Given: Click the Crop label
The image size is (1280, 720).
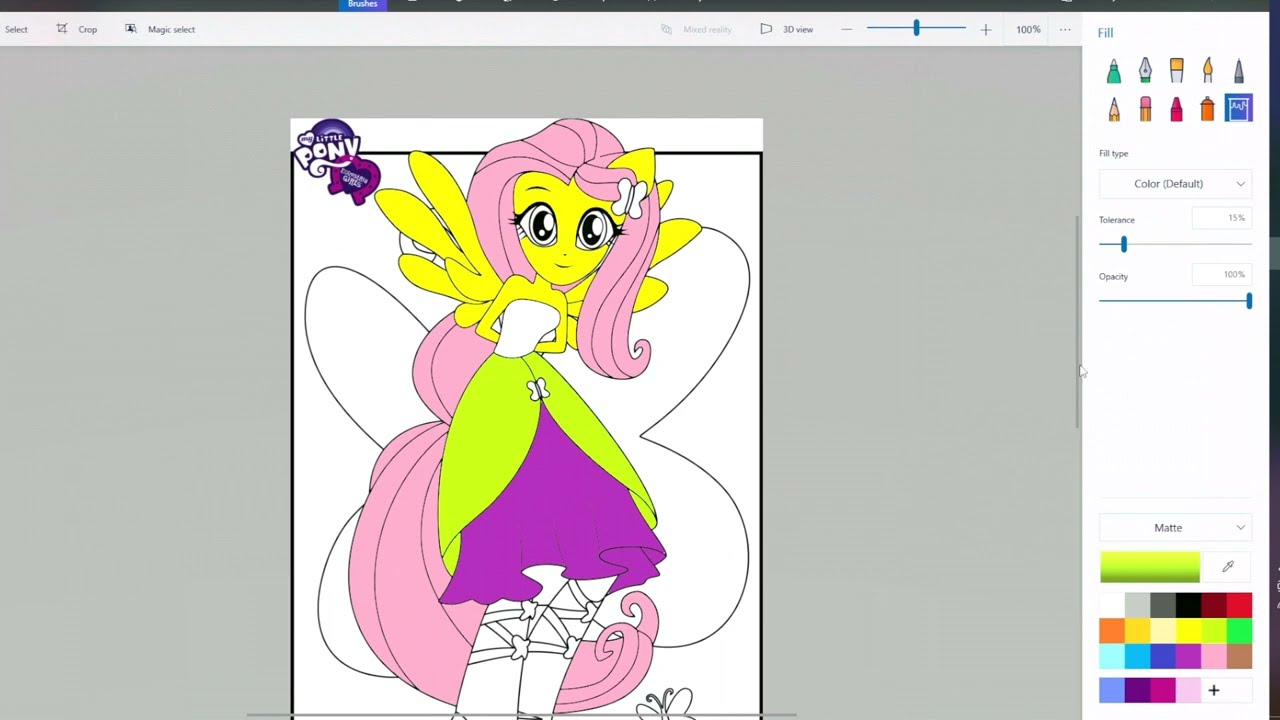Looking at the screenshot, I should coord(88,30).
